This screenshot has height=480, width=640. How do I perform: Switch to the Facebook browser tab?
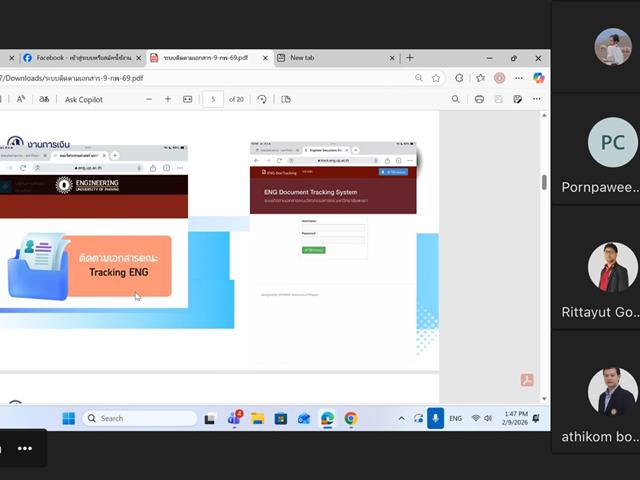click(82, 58)
